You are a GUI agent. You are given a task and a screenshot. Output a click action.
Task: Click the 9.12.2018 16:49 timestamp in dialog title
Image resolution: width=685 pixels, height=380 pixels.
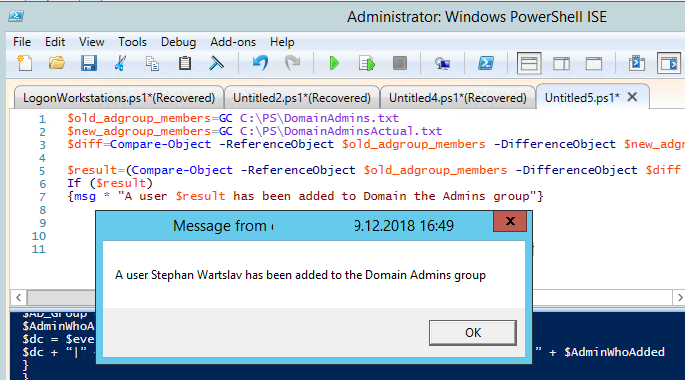click(x=403, y=226)
